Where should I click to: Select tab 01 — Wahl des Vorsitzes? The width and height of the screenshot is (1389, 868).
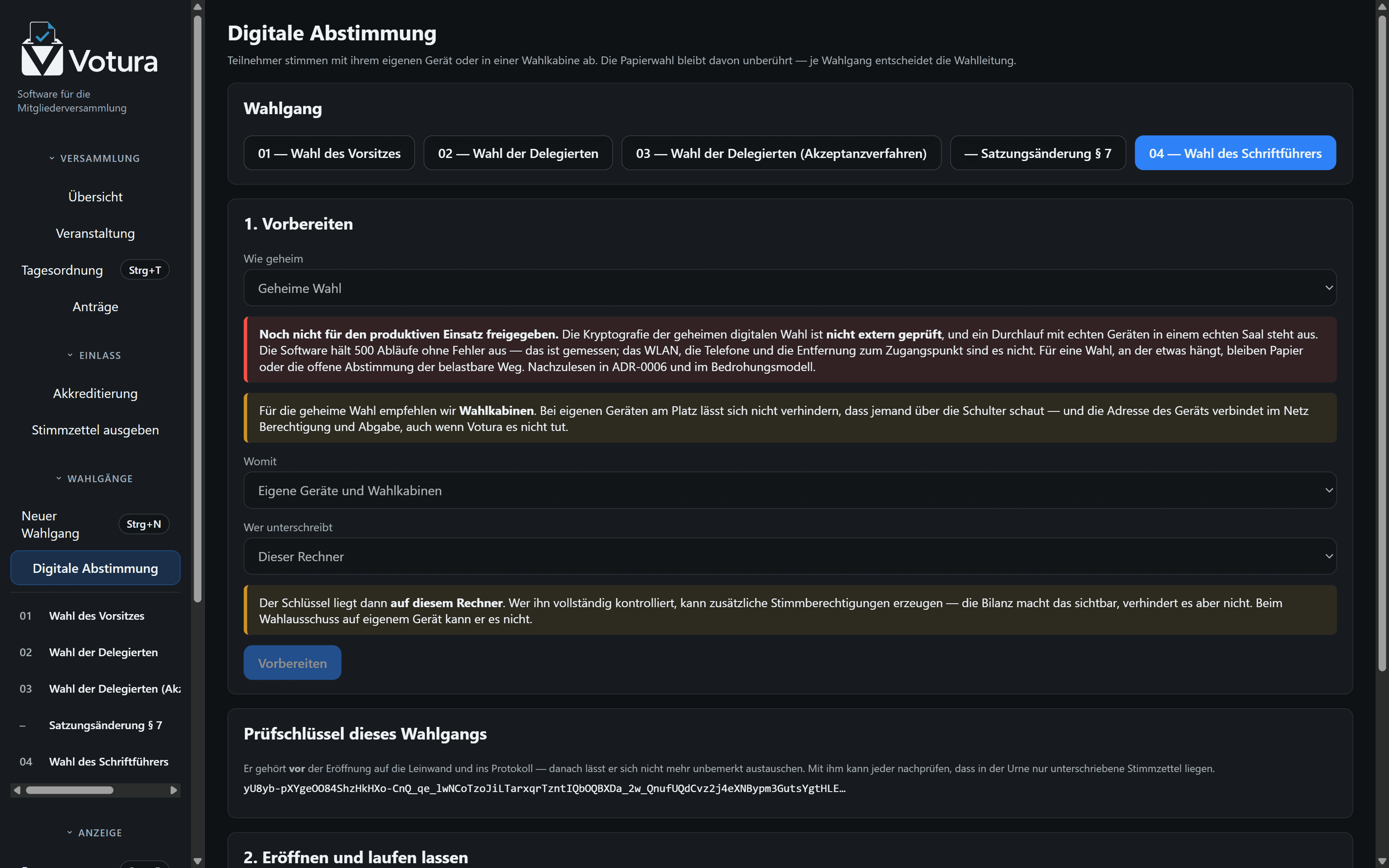(329, 153)
